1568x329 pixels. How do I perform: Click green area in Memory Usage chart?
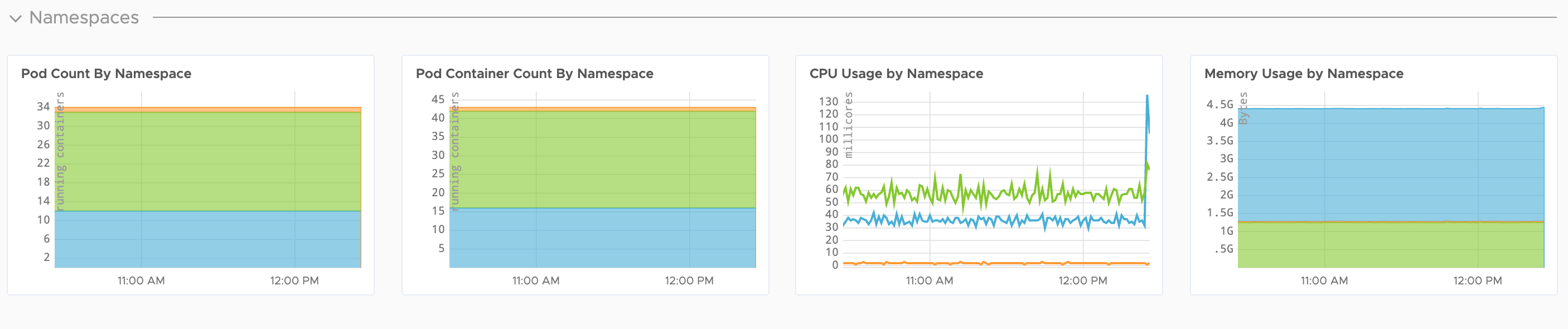[x=1391, y=245]
